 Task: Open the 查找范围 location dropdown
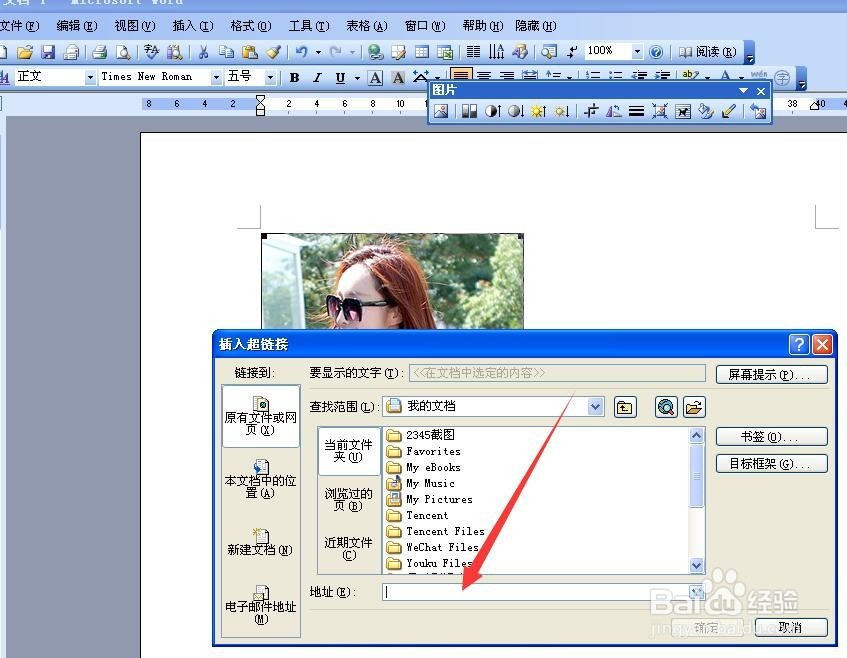point(596,407)
